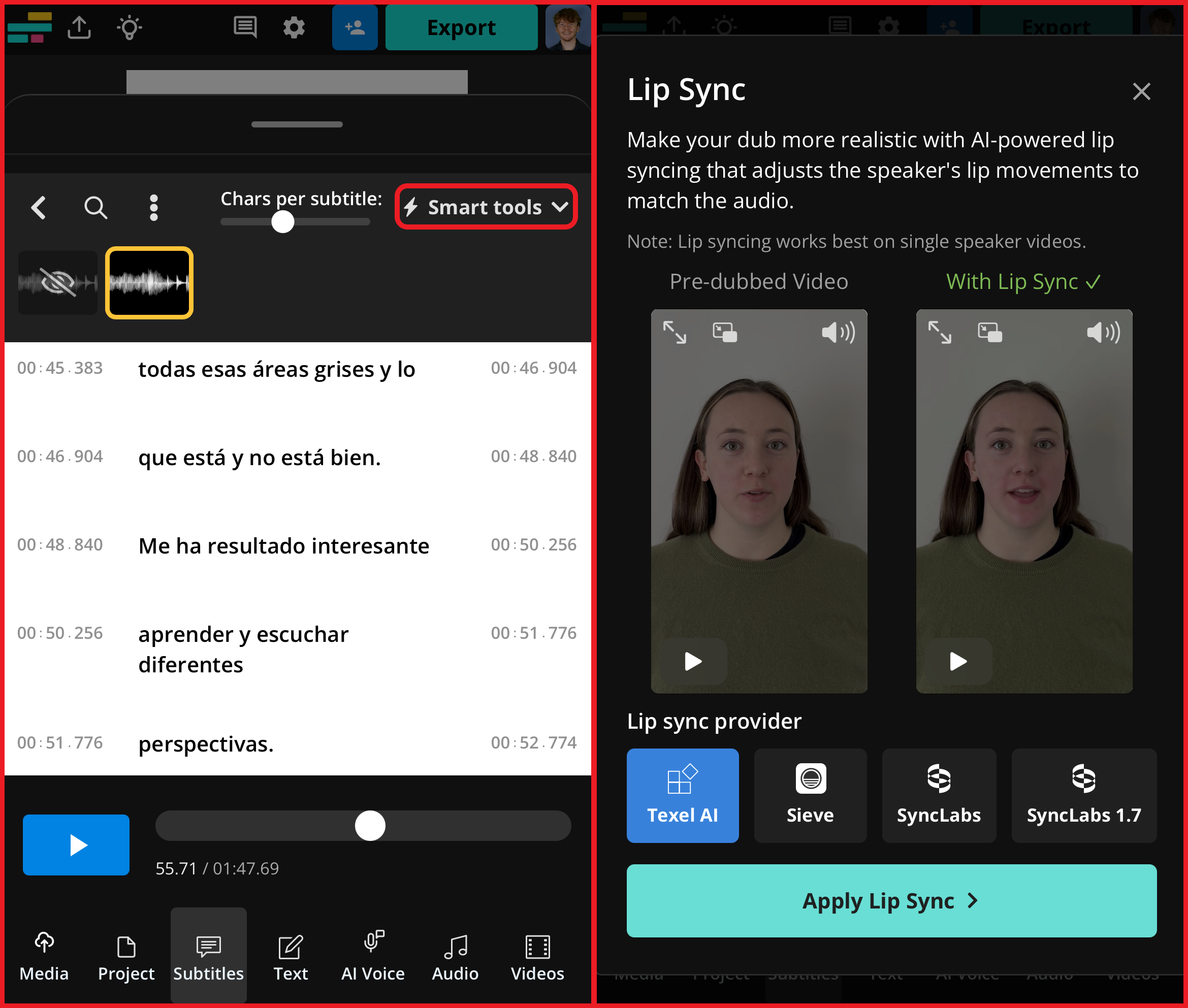Open the comments icon in the top bar
This screenshot has height=1008, width=1188.
click(245, 27)
